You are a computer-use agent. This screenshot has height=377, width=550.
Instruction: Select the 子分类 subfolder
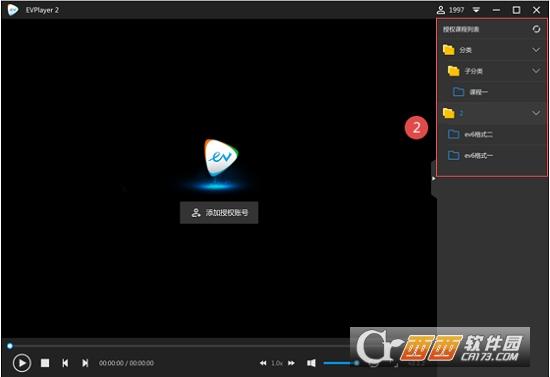[x=492, y=71]
